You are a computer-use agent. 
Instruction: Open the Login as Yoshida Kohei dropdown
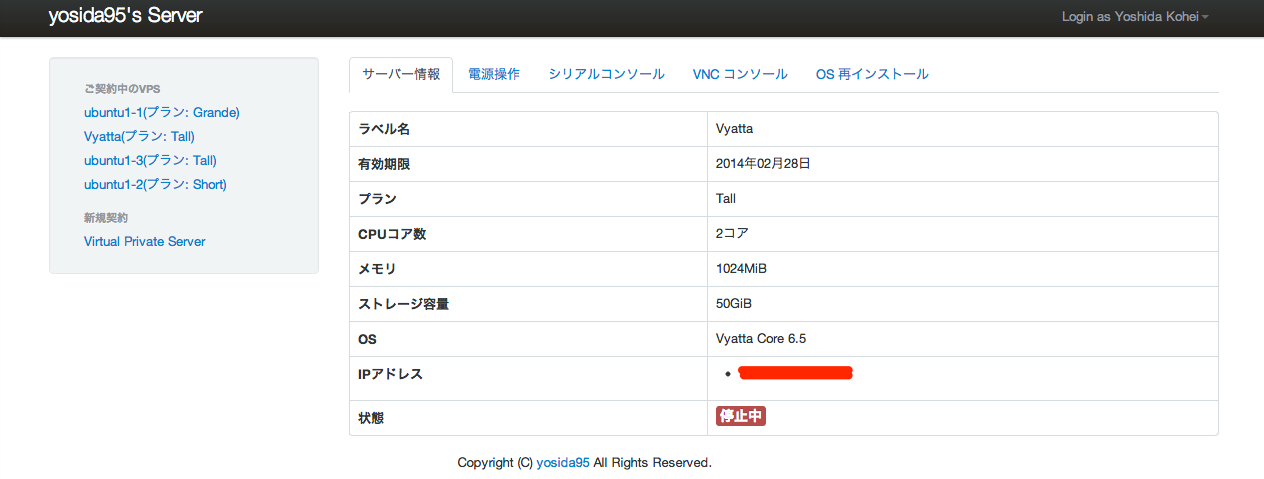[1135, 17]
